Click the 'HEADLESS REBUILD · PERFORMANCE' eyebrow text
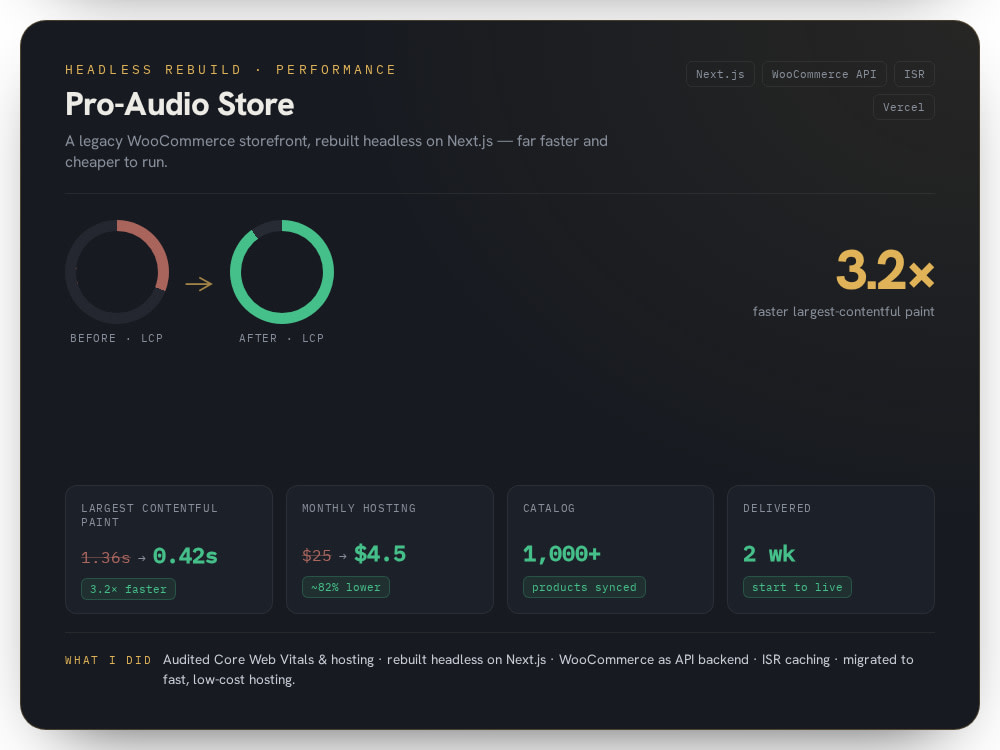 coord(230,70)
